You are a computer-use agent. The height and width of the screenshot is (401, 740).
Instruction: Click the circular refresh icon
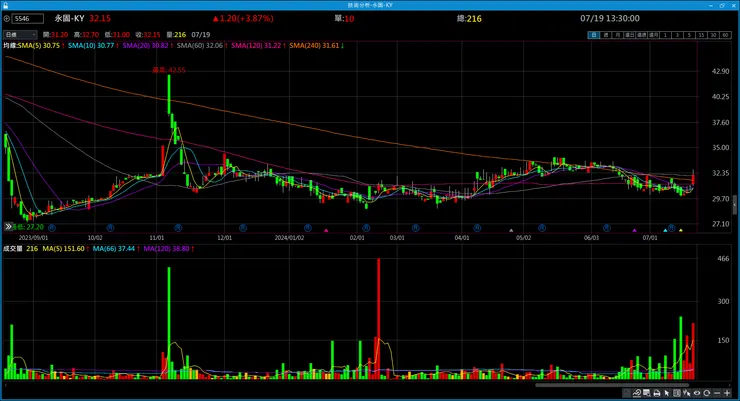pyautogui.click(x=707, y=393)
